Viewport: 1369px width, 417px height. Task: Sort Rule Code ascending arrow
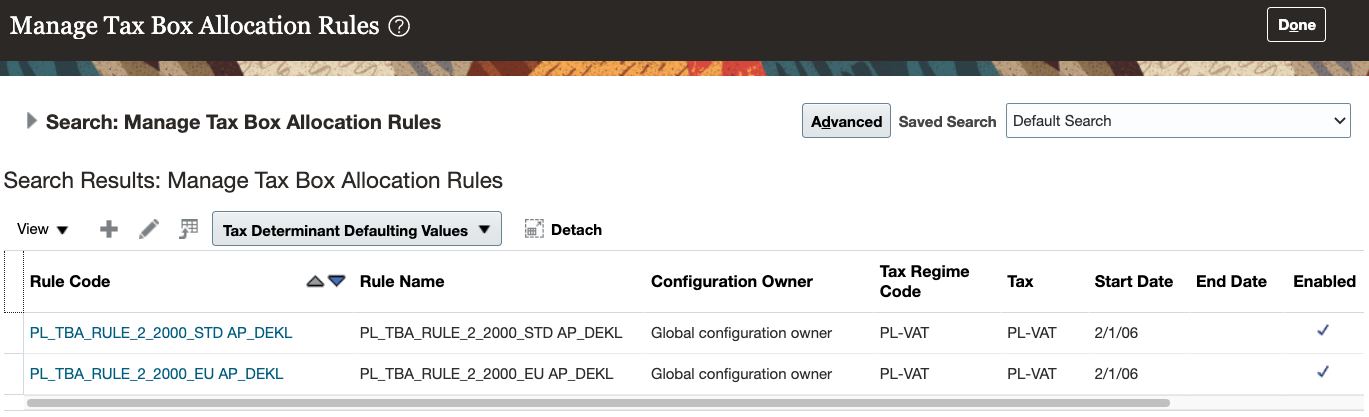tap(316, 282)
